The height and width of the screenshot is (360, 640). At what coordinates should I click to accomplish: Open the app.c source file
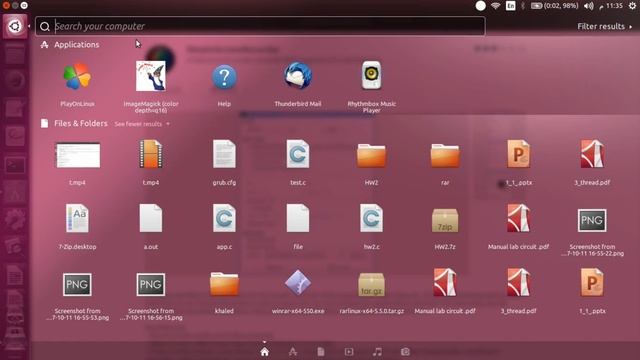coord(224,218)
